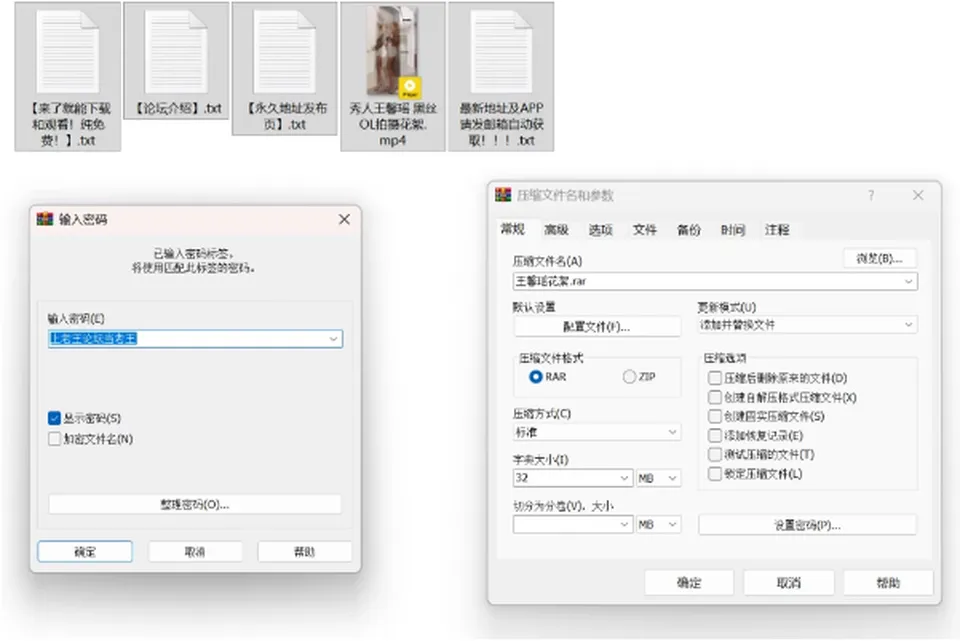Click the question mark help icon

click(871, 195)
